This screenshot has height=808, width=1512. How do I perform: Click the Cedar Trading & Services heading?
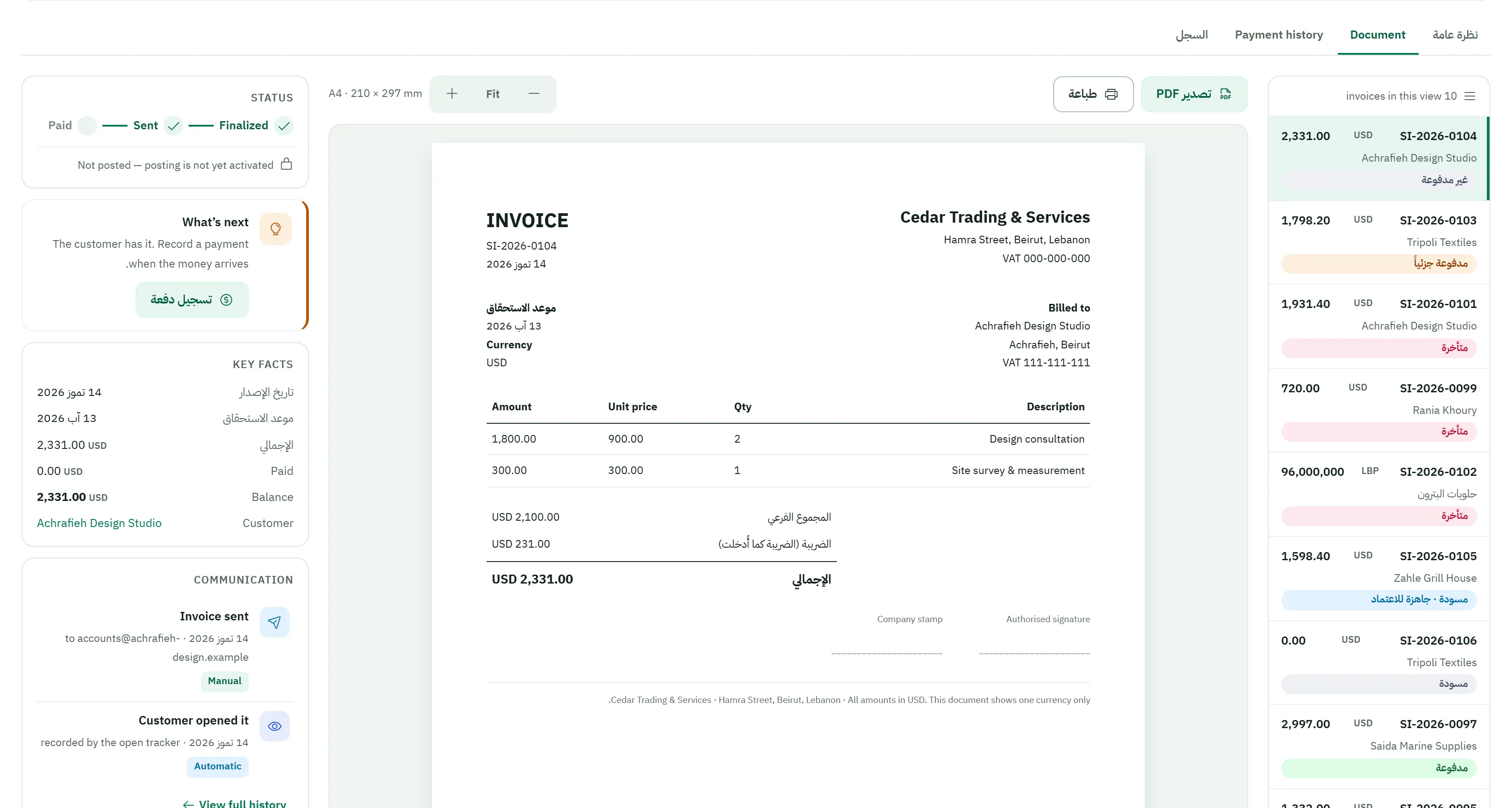coord(995,217)
